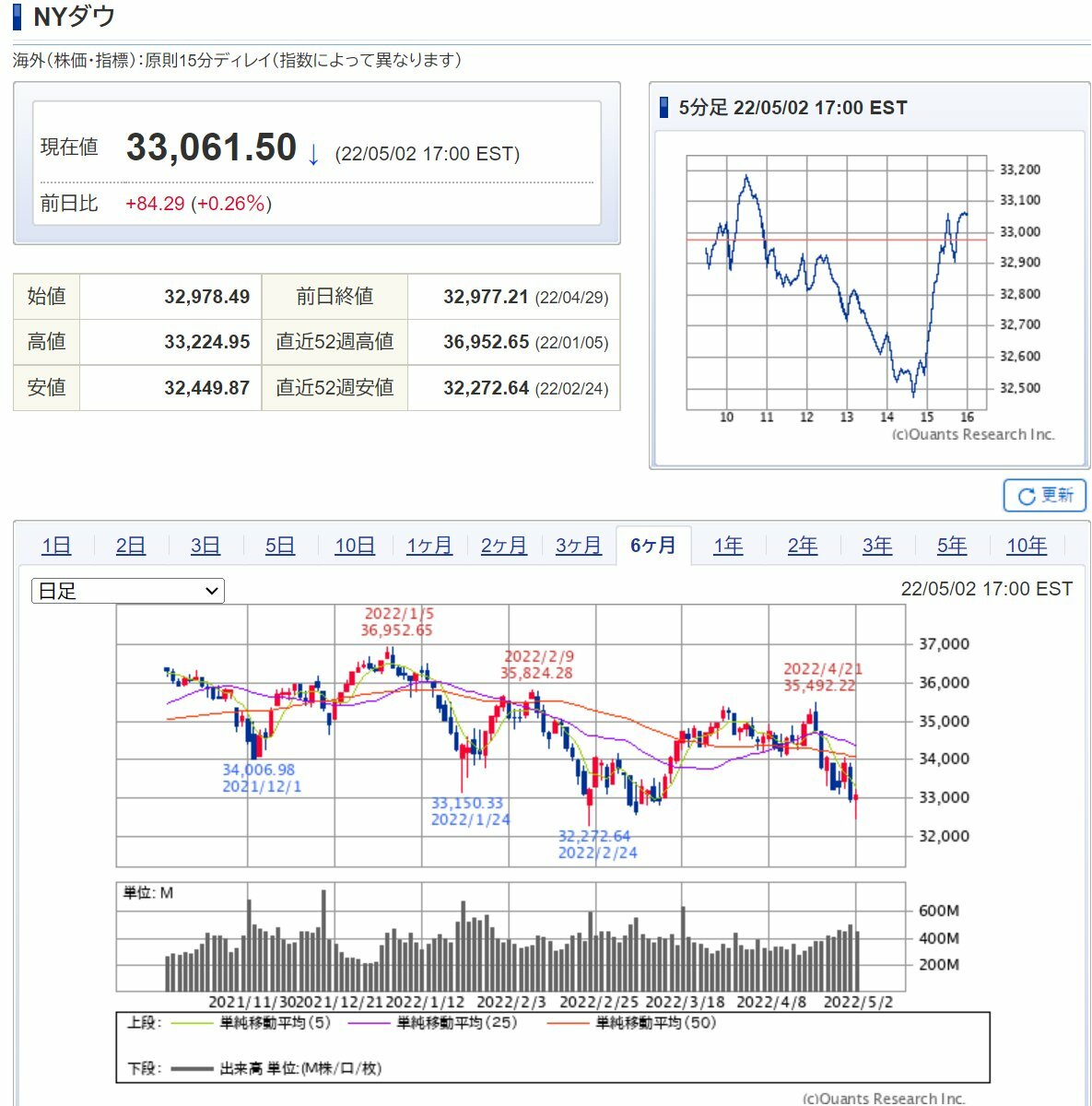Select the active 6ヶ月 tab

653,546
